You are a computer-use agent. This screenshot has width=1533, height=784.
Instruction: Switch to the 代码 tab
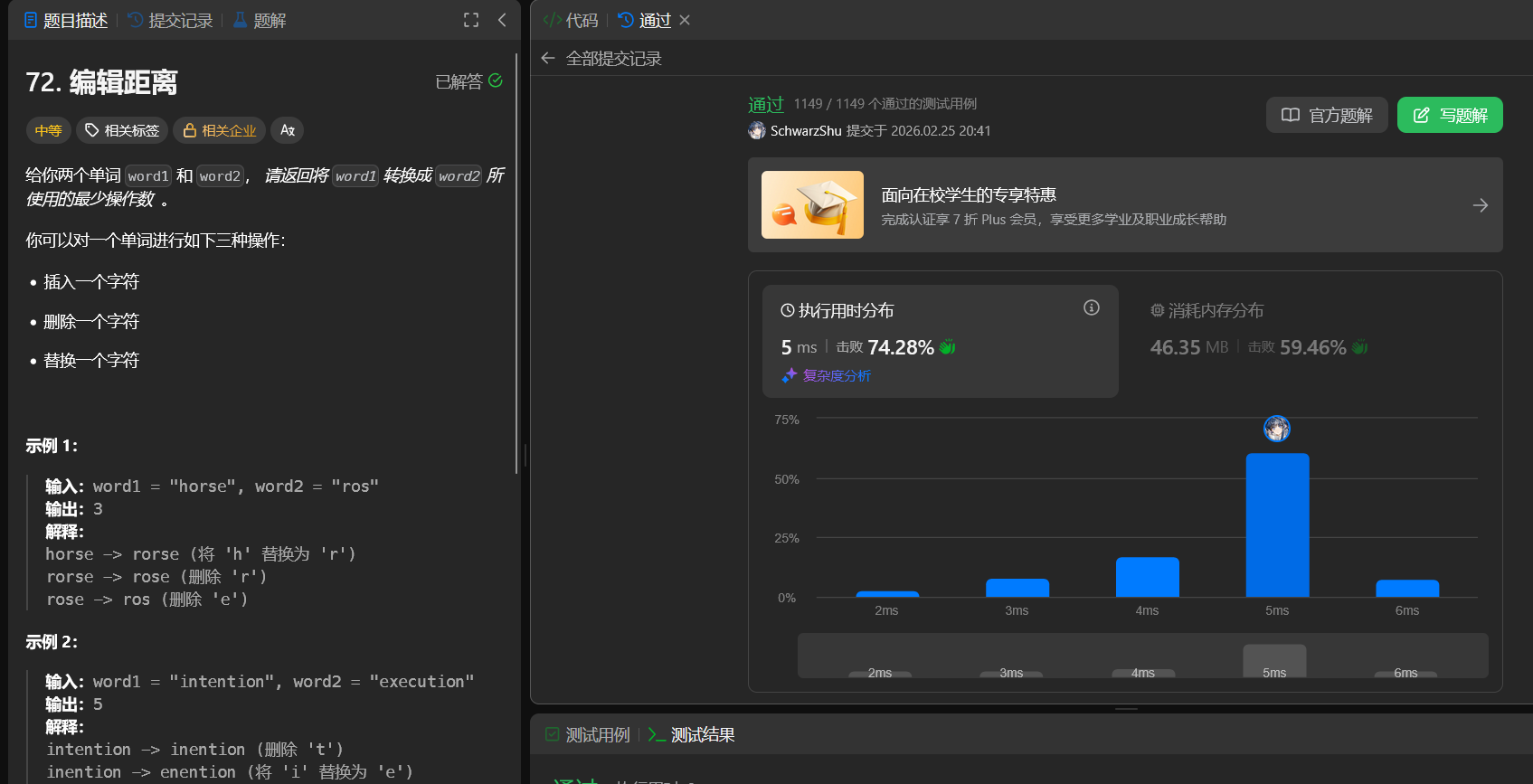click(572, 20)
